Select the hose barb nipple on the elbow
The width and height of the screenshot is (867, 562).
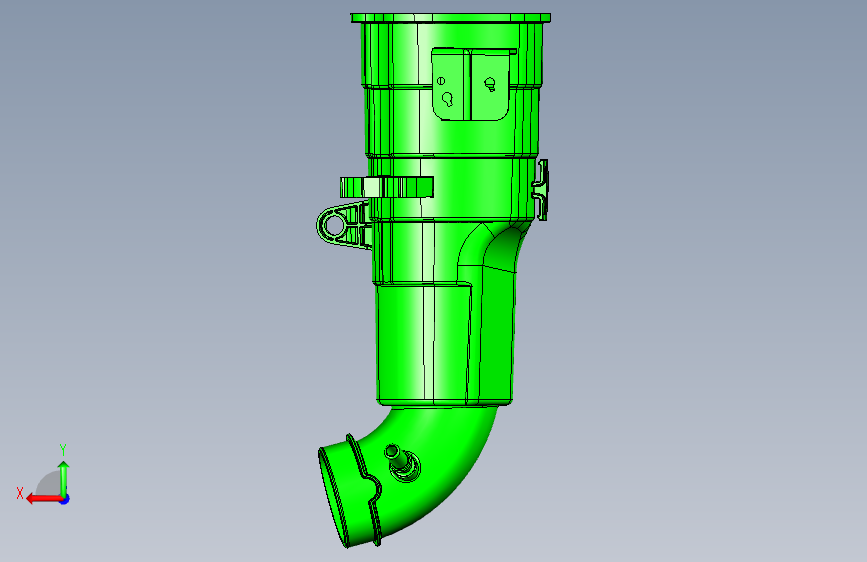(x=403, y=462)
